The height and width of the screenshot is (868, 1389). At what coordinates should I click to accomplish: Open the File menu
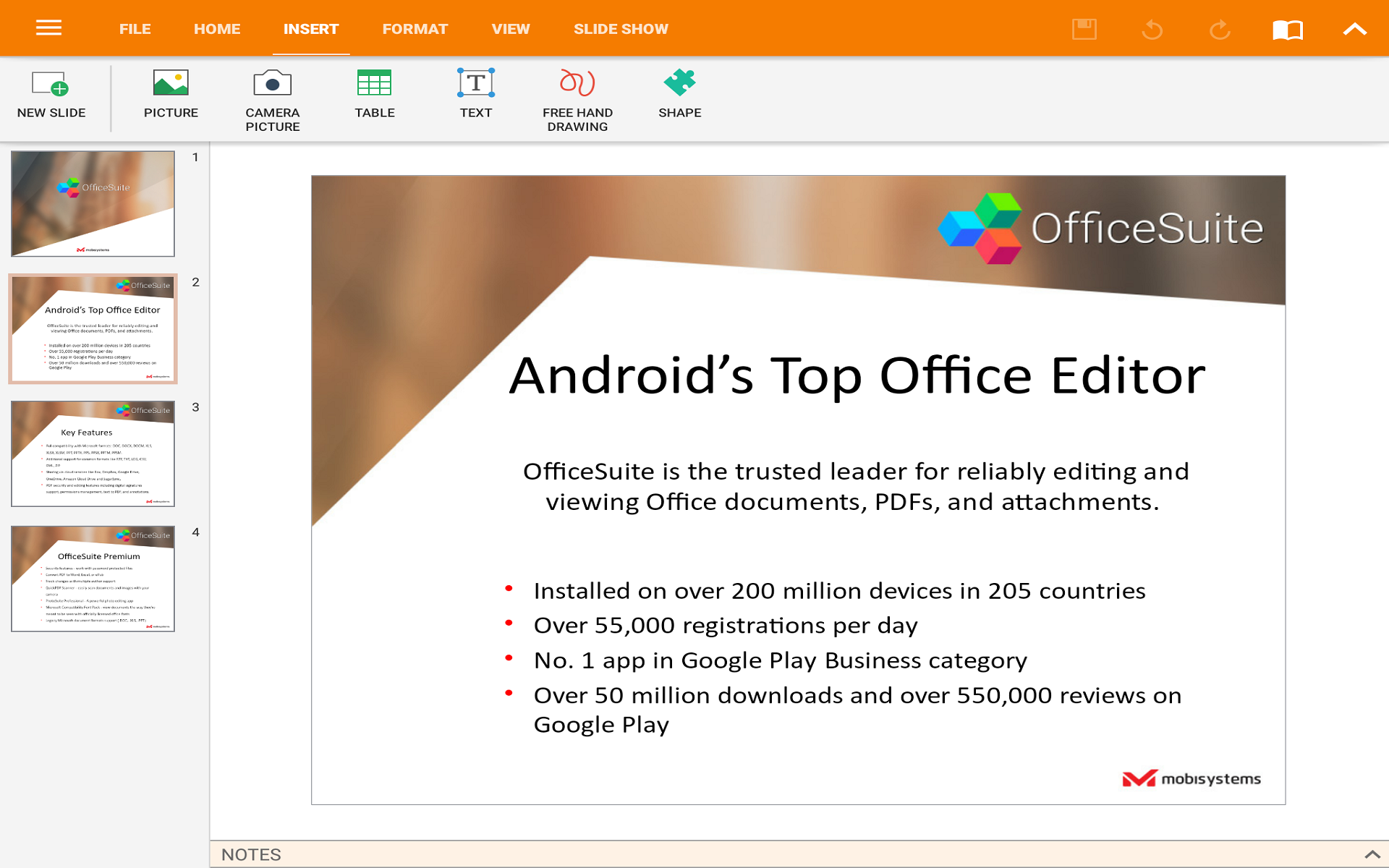[135, 29]
